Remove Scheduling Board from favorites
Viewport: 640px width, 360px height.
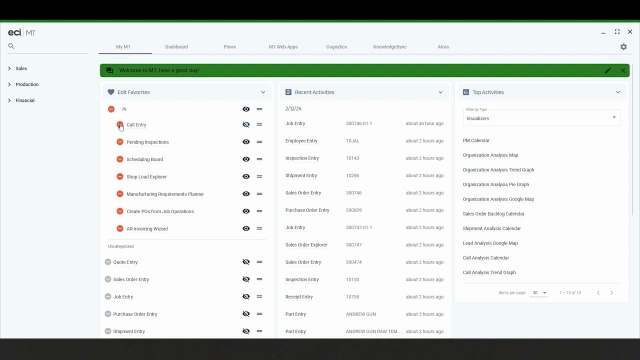(120, 159)
